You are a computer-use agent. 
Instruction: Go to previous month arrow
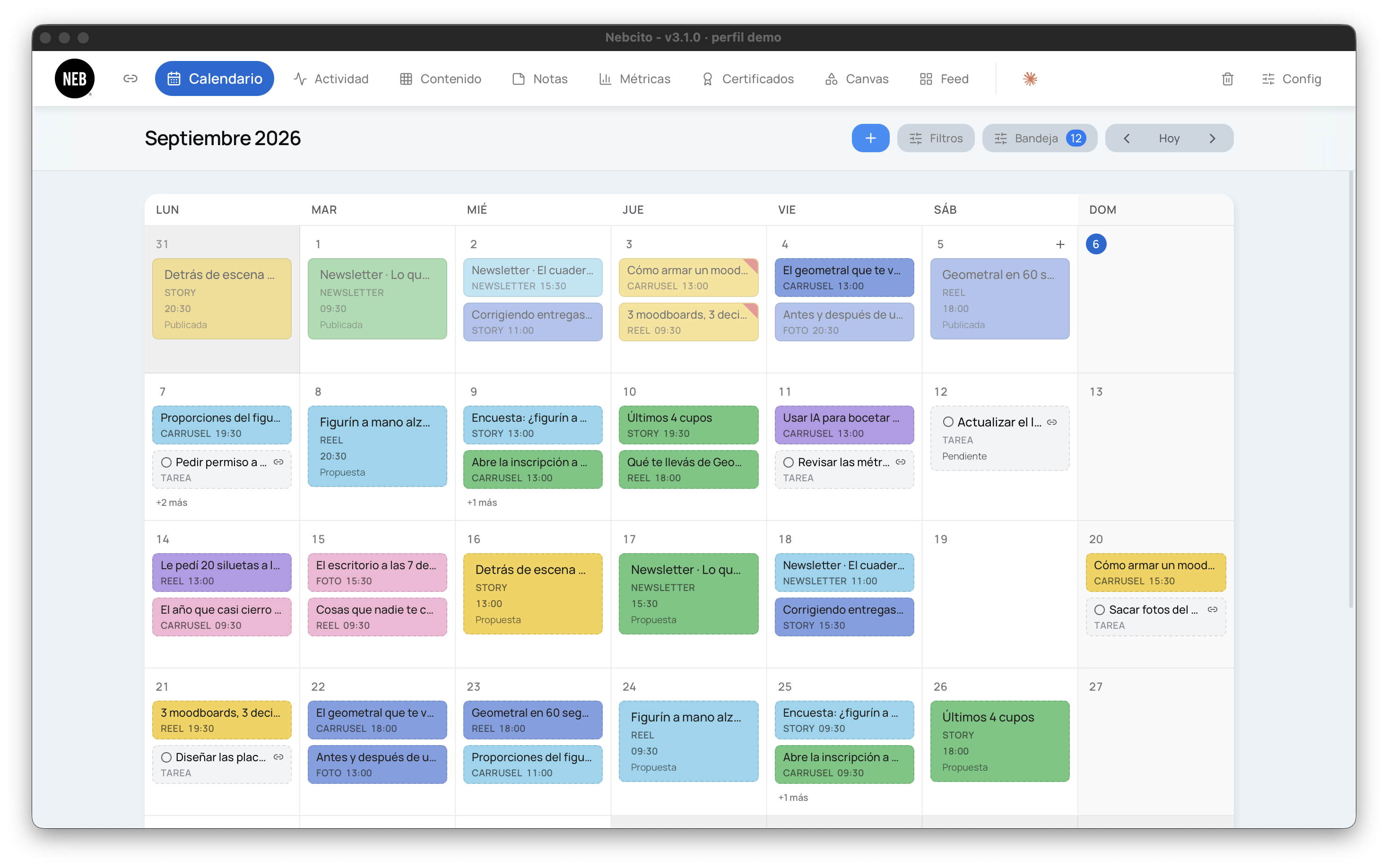coord(1126,139)
